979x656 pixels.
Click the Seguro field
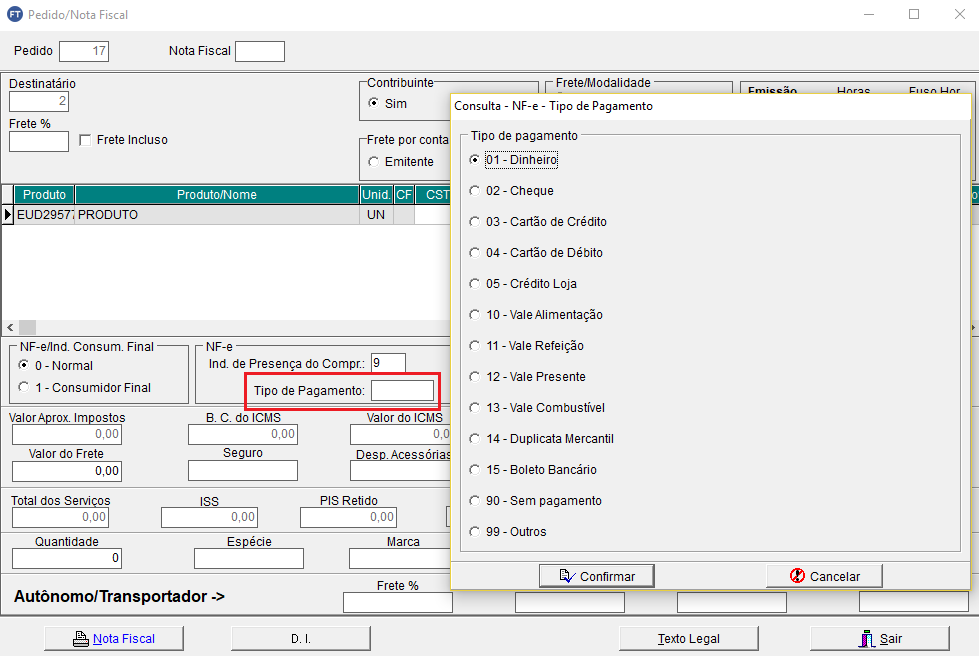tap(243, 471)
